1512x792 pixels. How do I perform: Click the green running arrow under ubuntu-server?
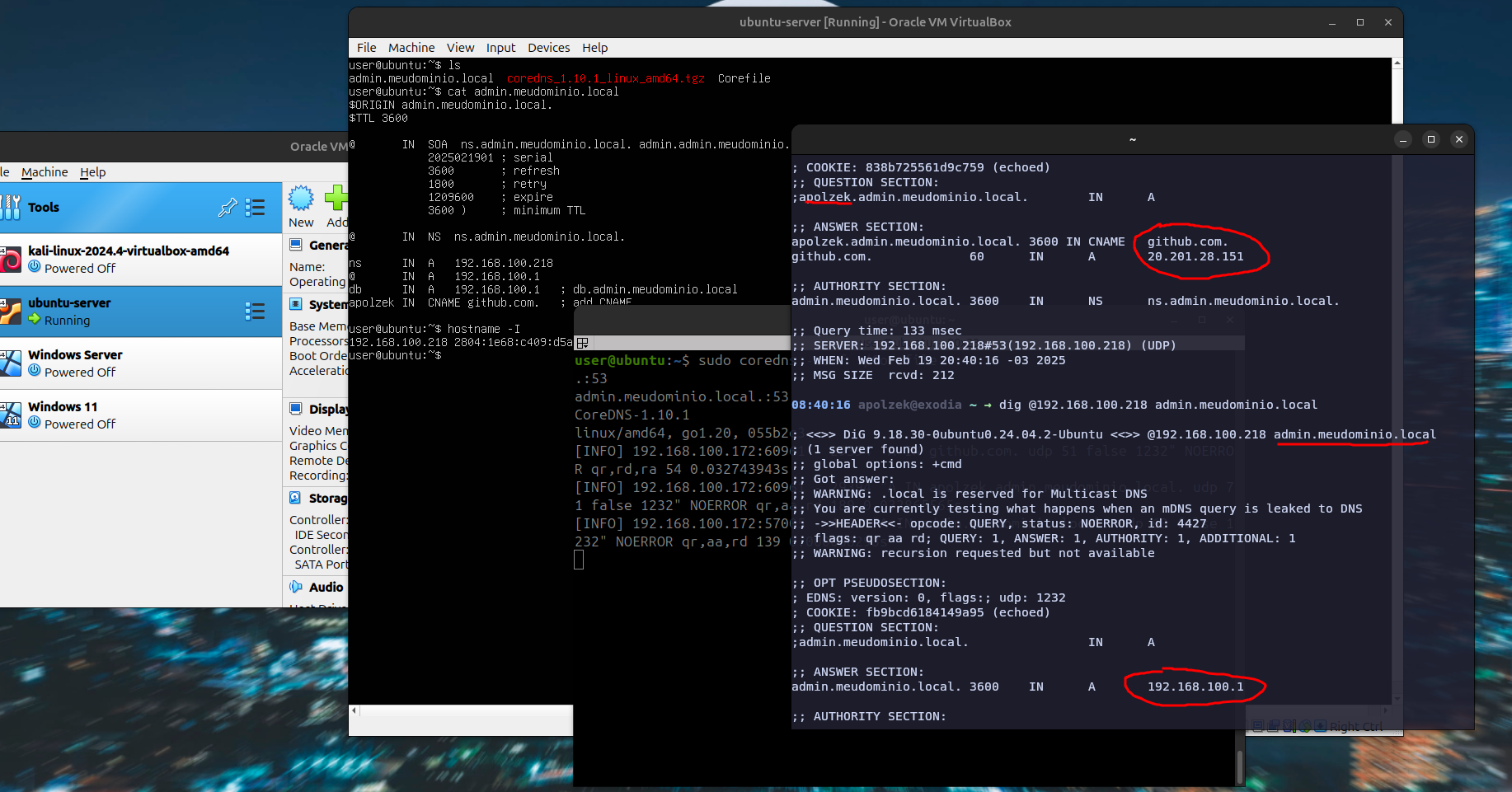coord(35,319)
